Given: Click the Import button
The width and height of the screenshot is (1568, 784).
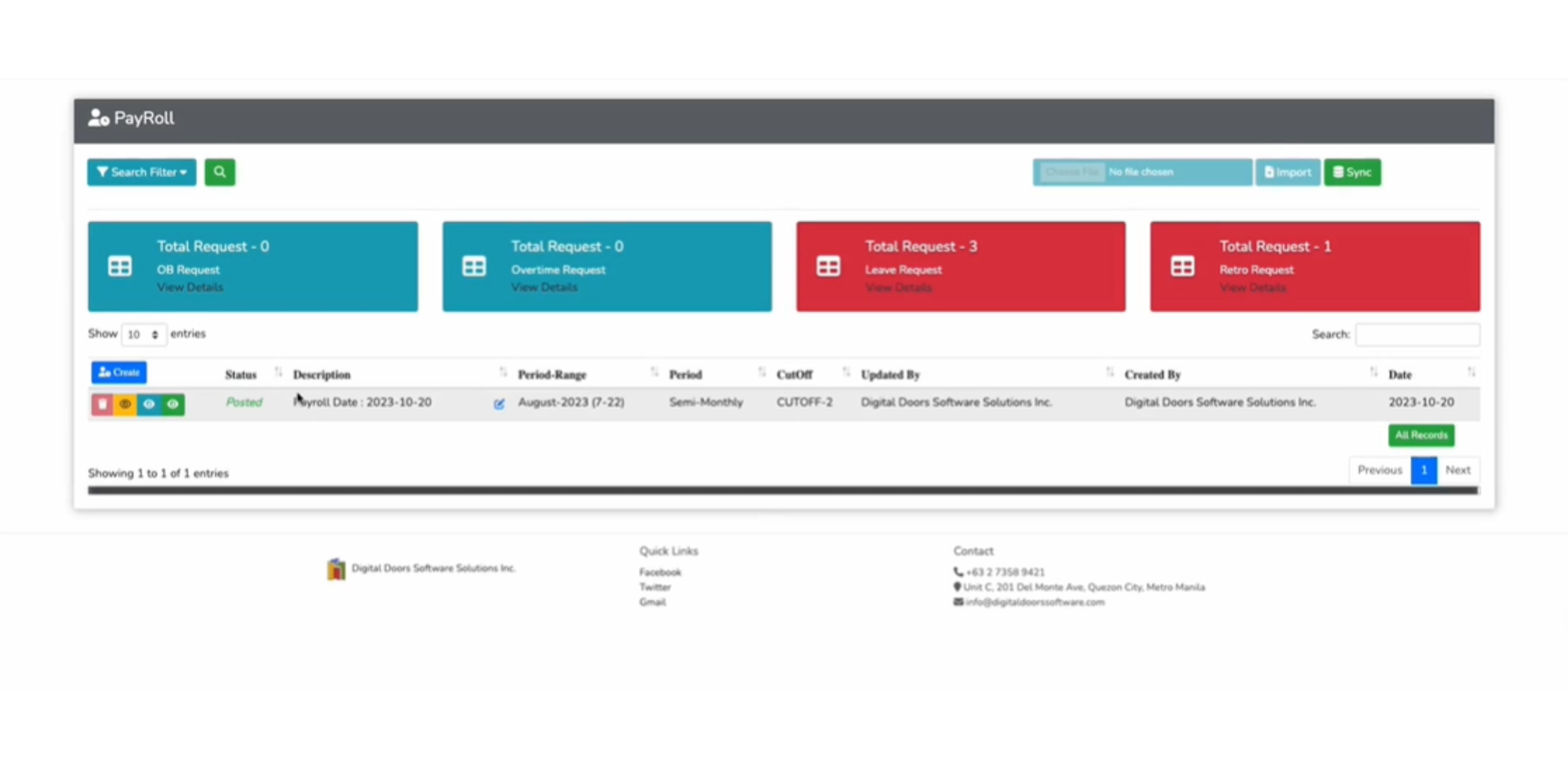Looking at the screenshot, I should (x=1288, y=172).
